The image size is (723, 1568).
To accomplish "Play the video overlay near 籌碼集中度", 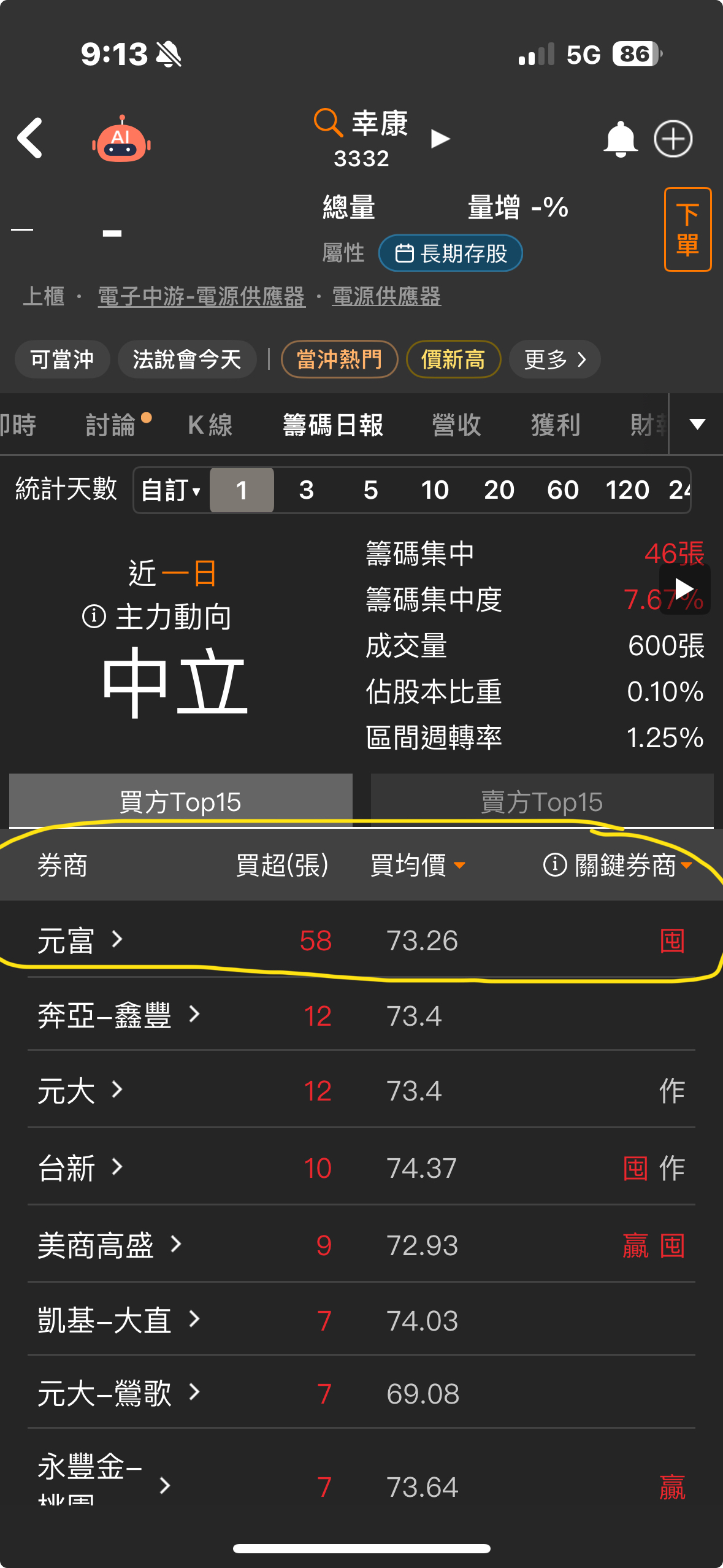I will point(684,589).
